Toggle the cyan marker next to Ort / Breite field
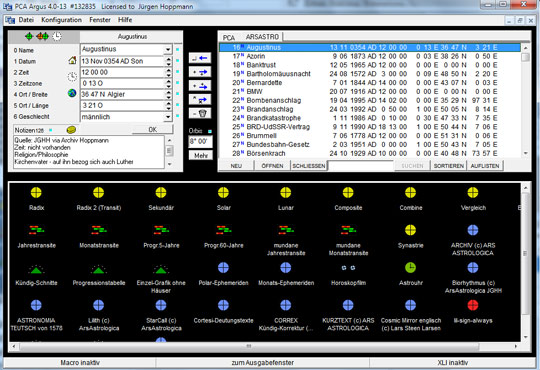 [178, 94]
